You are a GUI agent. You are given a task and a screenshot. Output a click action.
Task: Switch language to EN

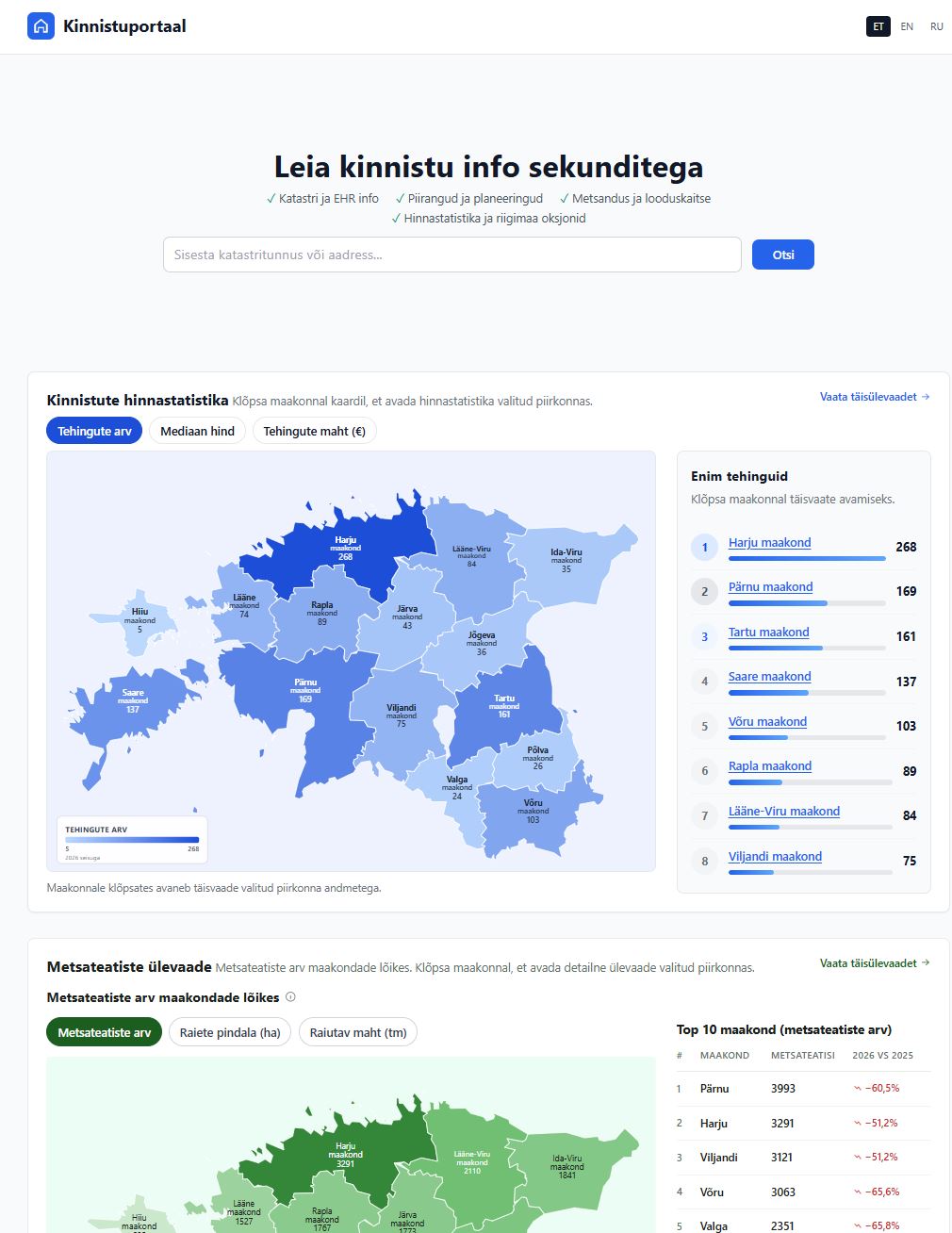point(907,26)
